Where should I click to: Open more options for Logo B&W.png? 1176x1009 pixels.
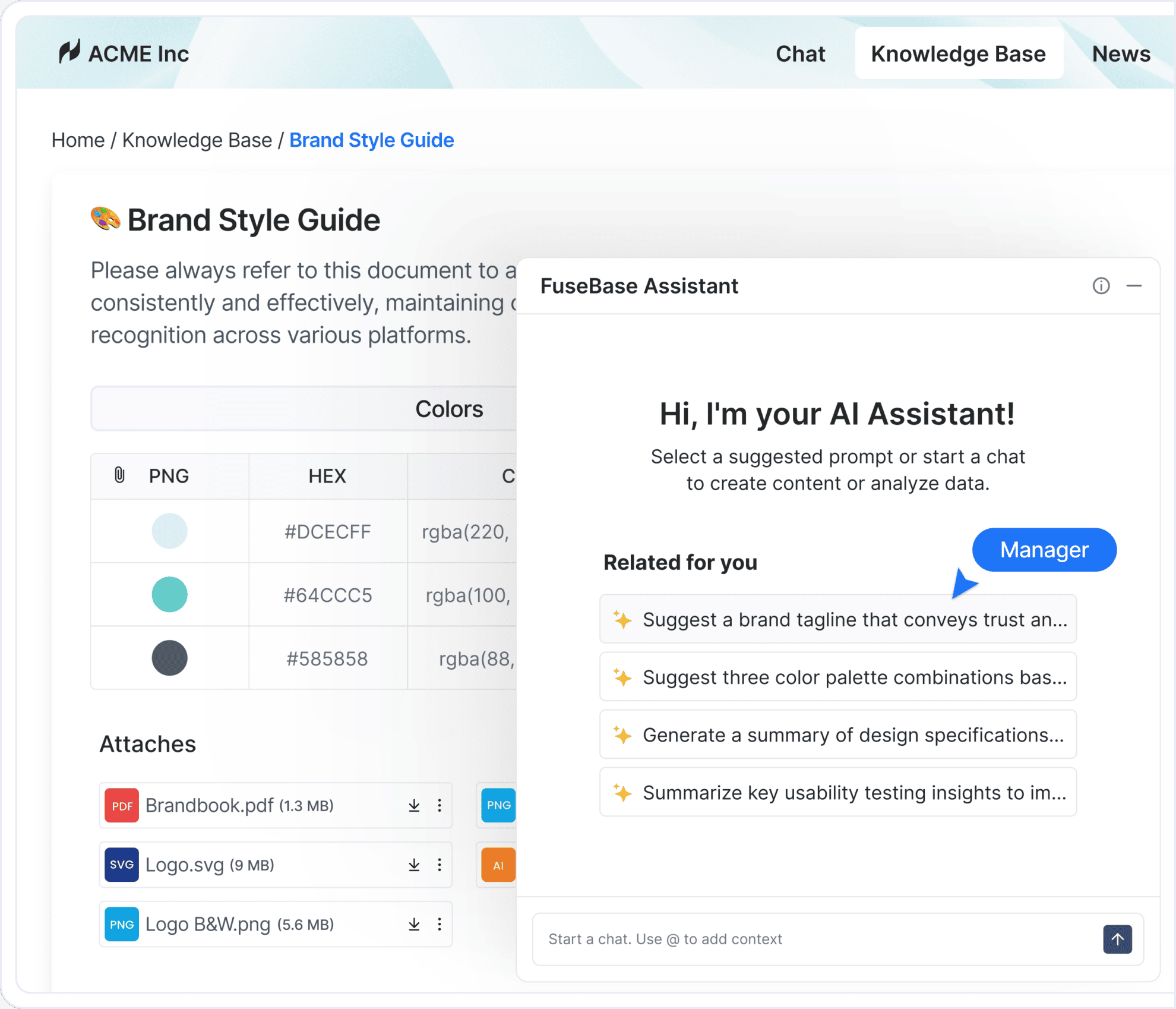(x=440, y=924)
